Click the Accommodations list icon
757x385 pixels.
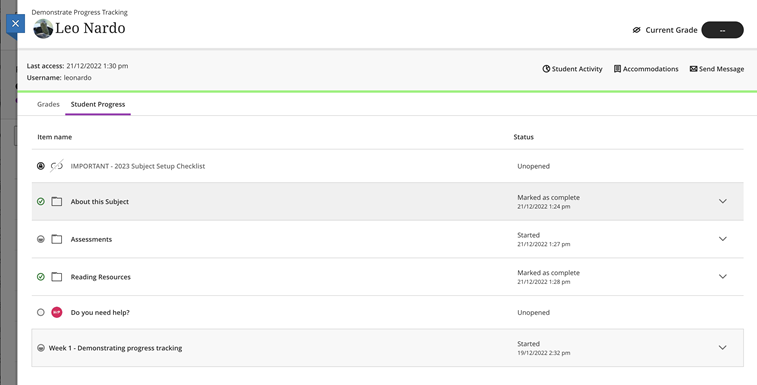(617, 69)
